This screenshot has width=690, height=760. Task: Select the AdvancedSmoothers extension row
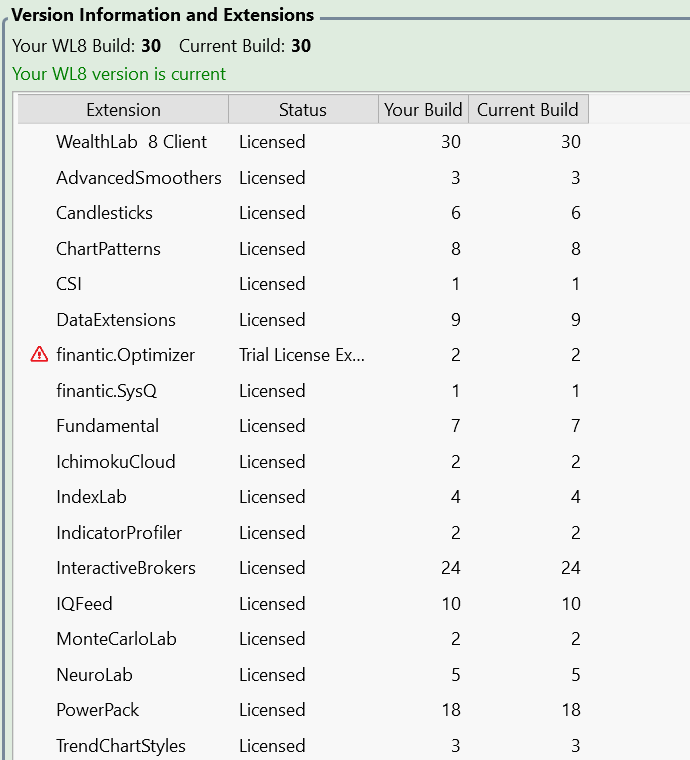tap(139, 178)
